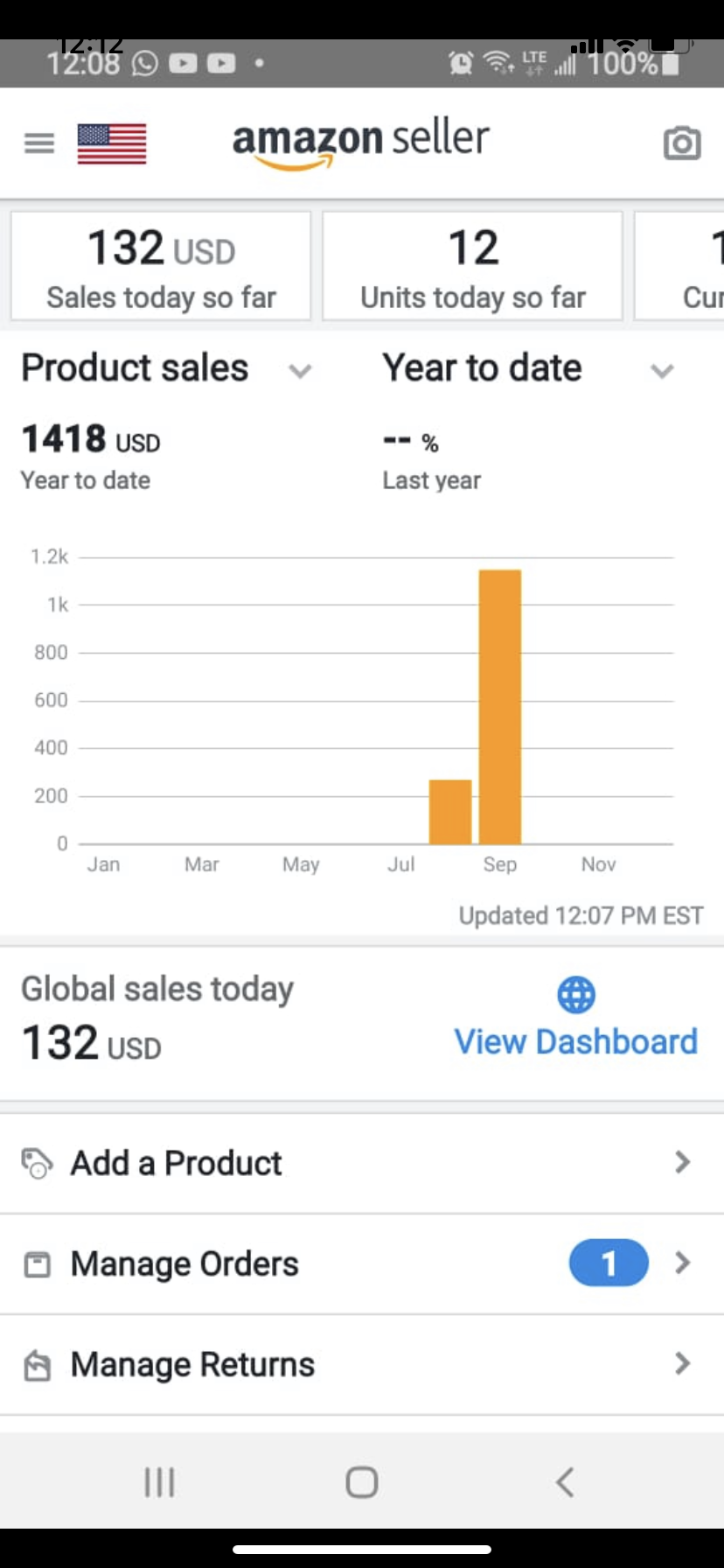The width and height of the screenshot is (724, 1568).
Task: Open Add a Product chevron arrow
Action: tap(683, 1162)
